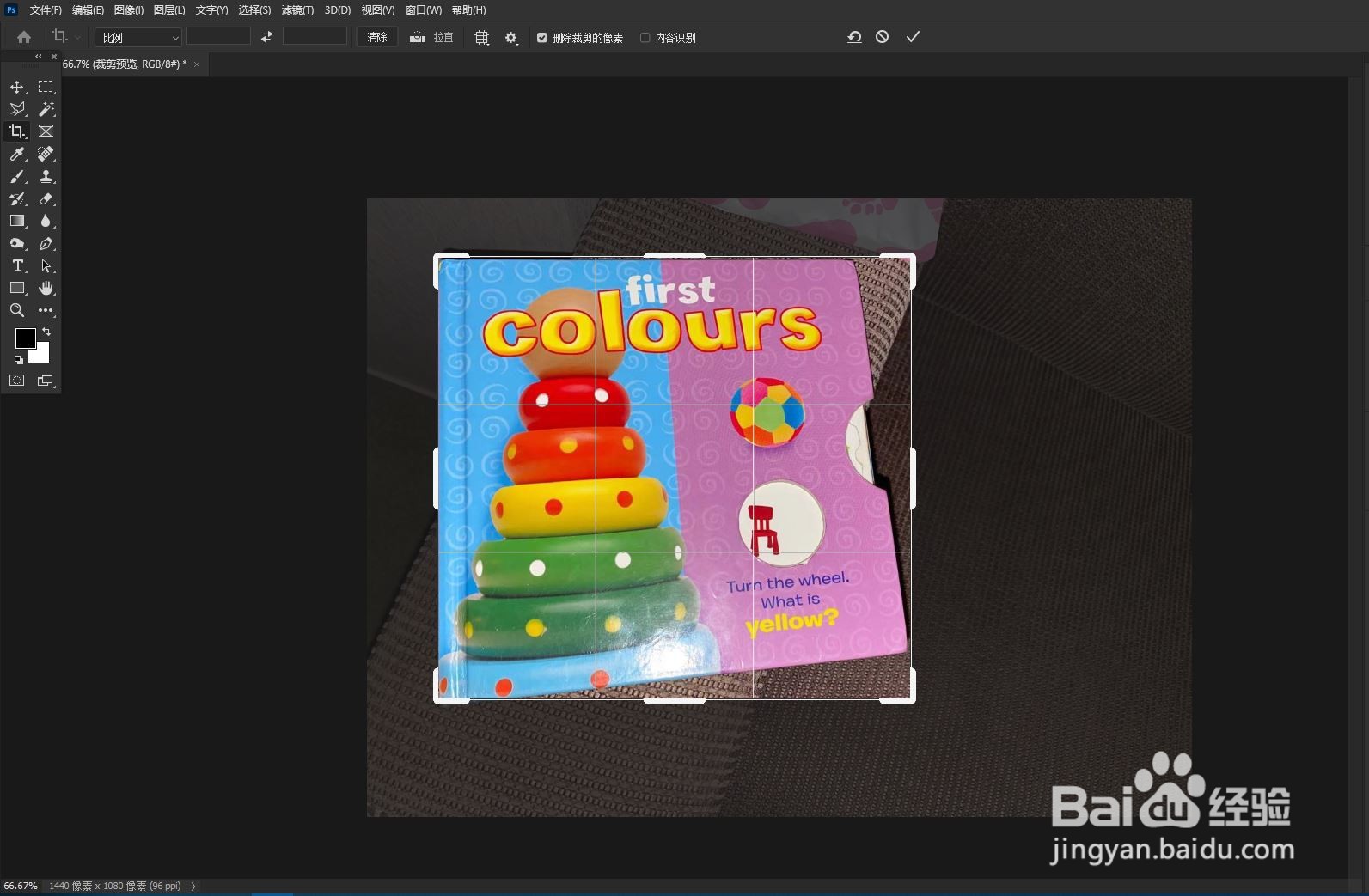
Task: Collapse the toolbox panel with double arrows
Action: click(x=38, y=57)
